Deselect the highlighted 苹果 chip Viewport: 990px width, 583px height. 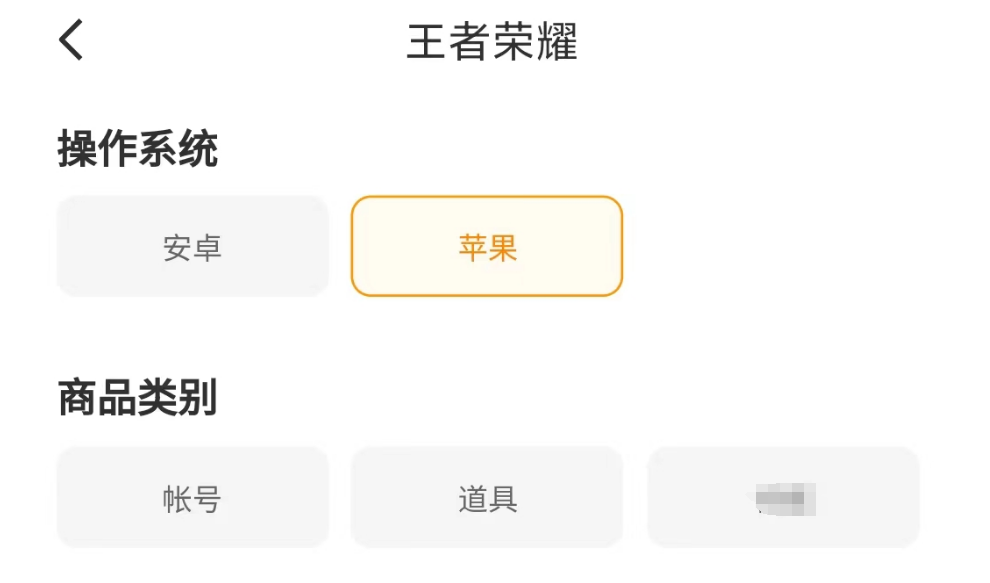click(487, 247)
